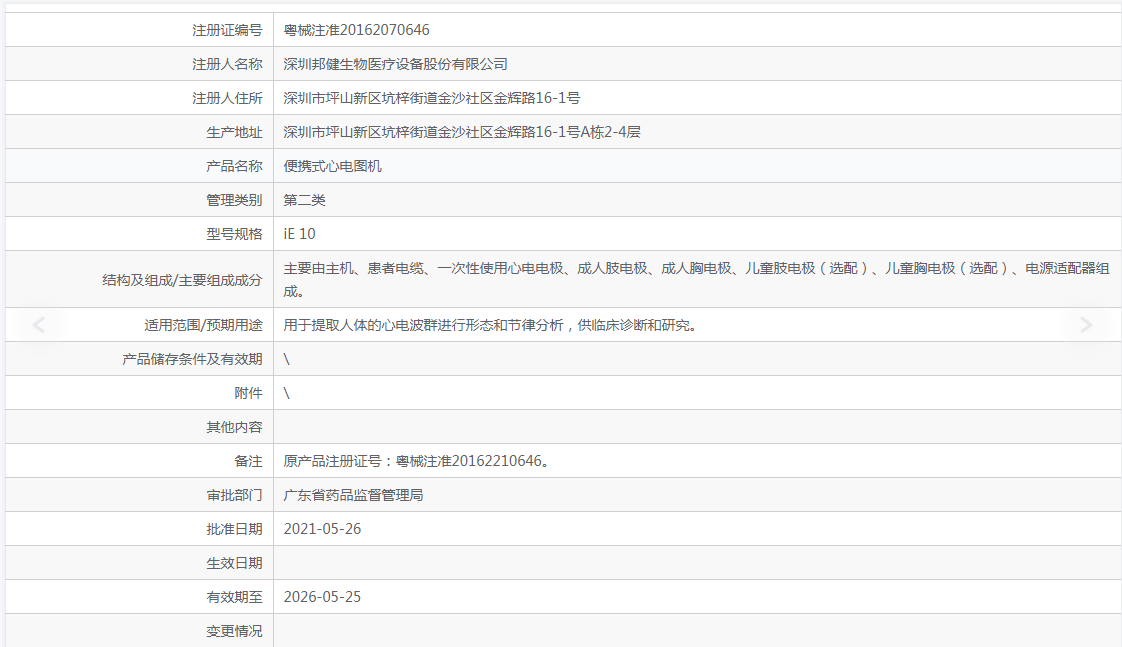Select approving department 广东省药品监督管理局
Viewport: 1122px width, 647px height.
353,495
